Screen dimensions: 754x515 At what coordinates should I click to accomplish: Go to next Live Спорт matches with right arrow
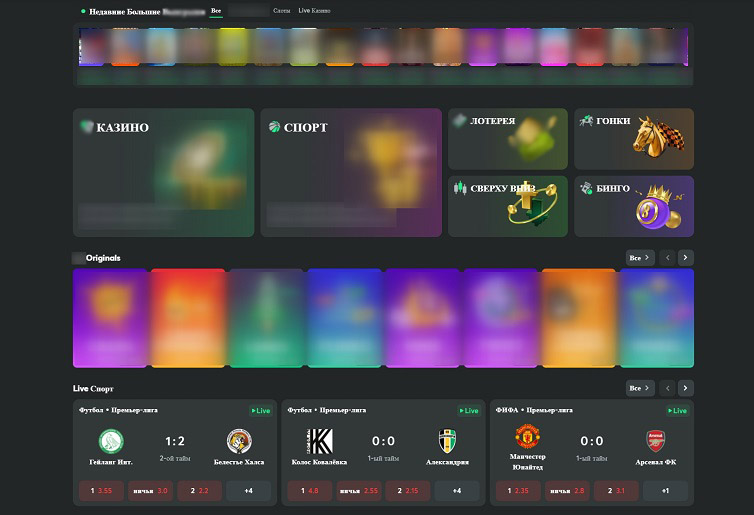click(685, 388)
